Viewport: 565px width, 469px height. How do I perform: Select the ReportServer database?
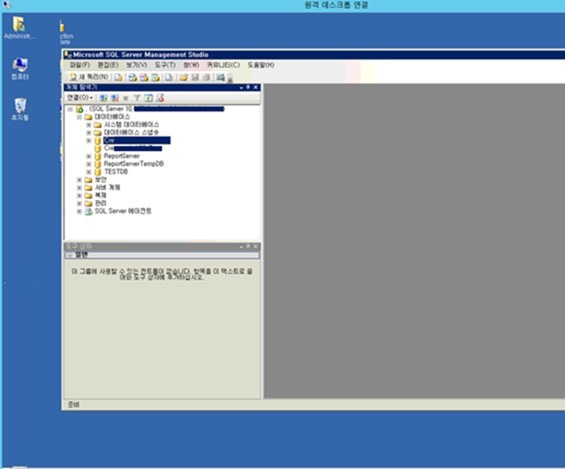(122, 156)
